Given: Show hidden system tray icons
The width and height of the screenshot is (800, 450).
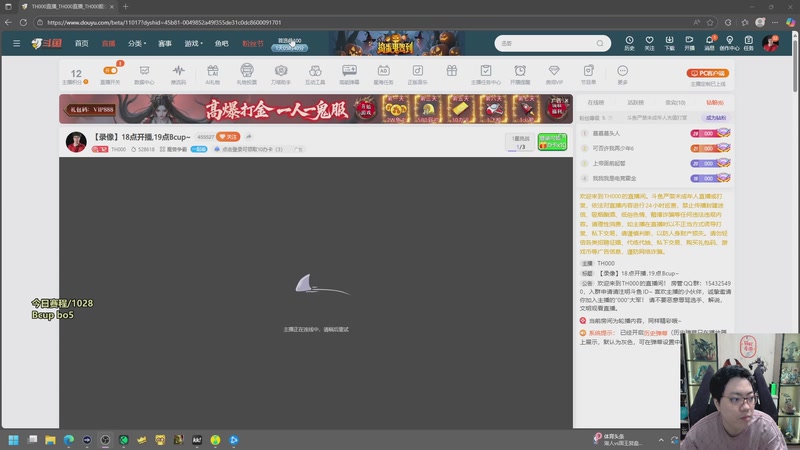Looking at the screenshot, I should coord(661,440).
